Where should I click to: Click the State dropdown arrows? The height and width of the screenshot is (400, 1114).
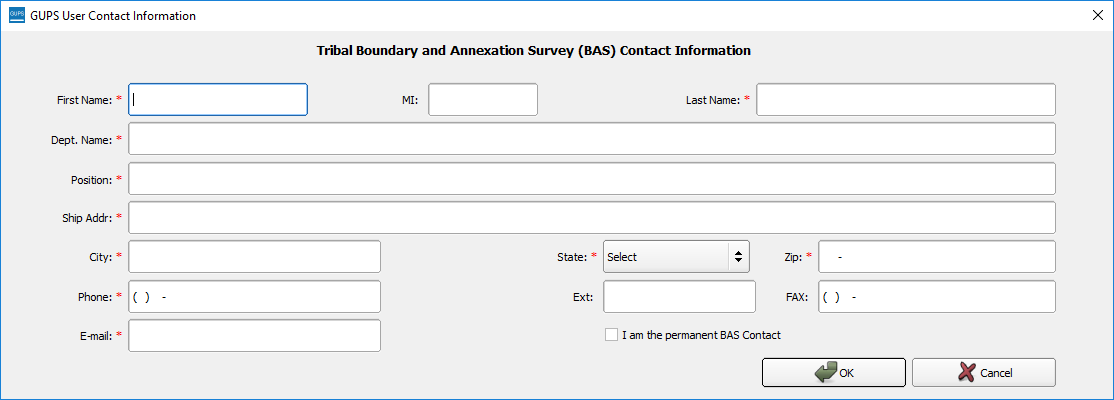pos(739,257)
